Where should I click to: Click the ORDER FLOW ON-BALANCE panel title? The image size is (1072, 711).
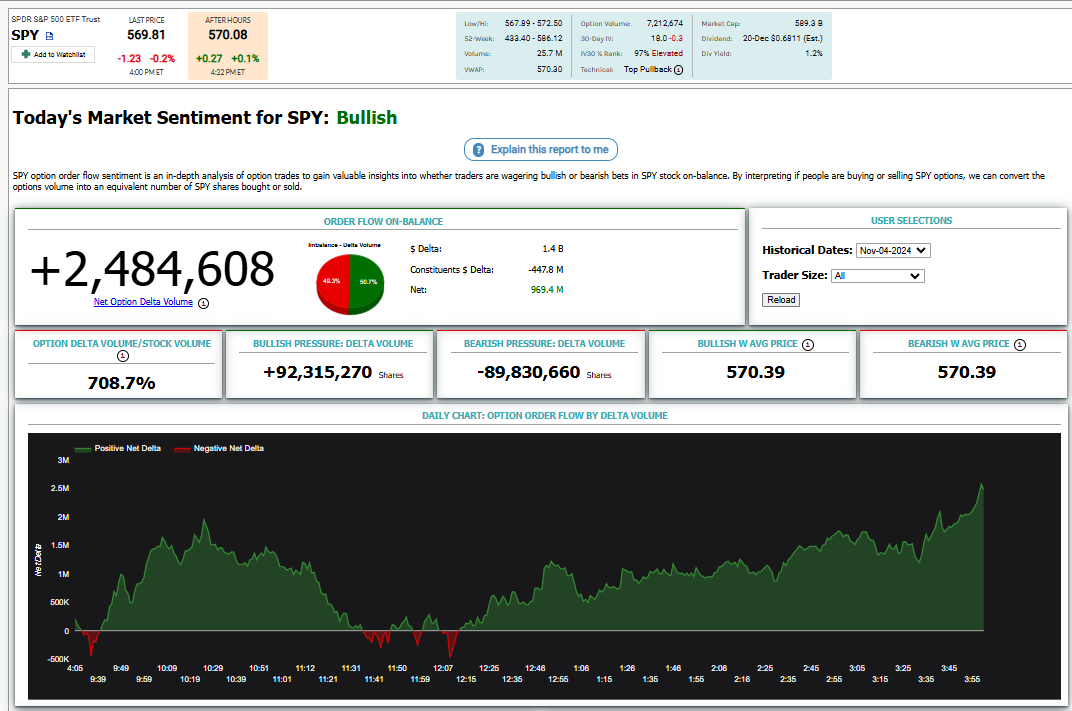coord(384,222)
